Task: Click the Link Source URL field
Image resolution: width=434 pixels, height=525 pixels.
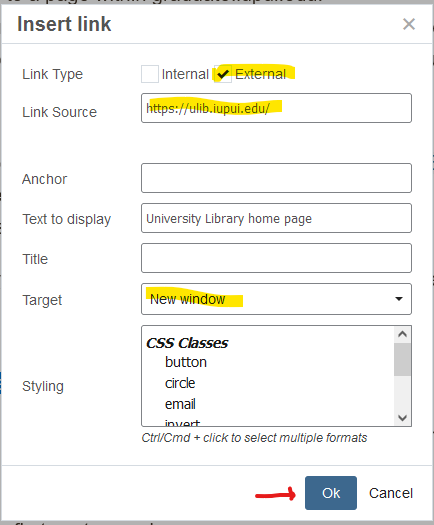Action: point(276,108)
